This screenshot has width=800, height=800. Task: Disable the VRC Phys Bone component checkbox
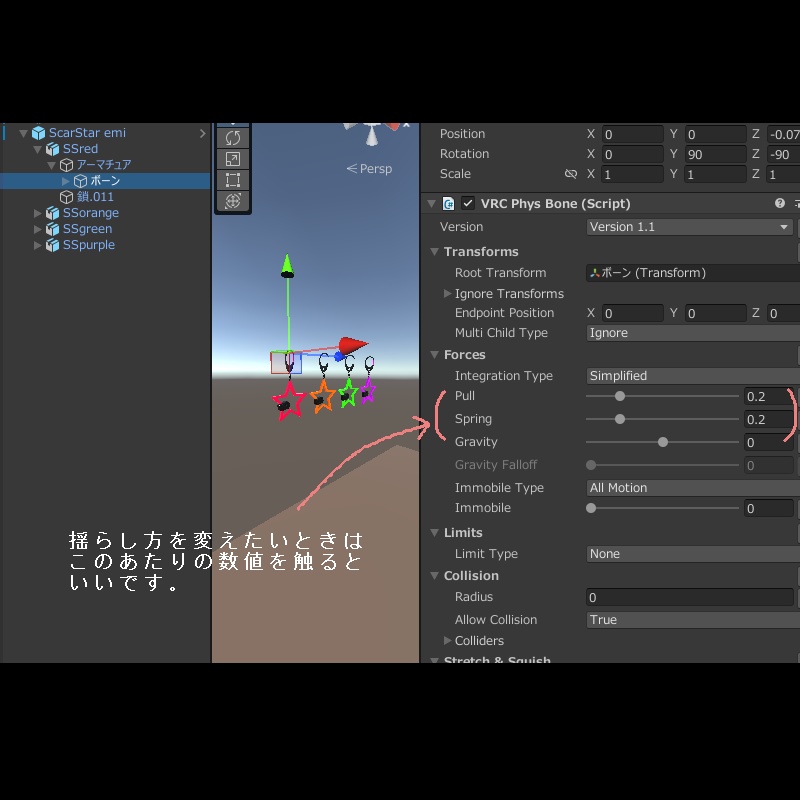pos(468,204)
